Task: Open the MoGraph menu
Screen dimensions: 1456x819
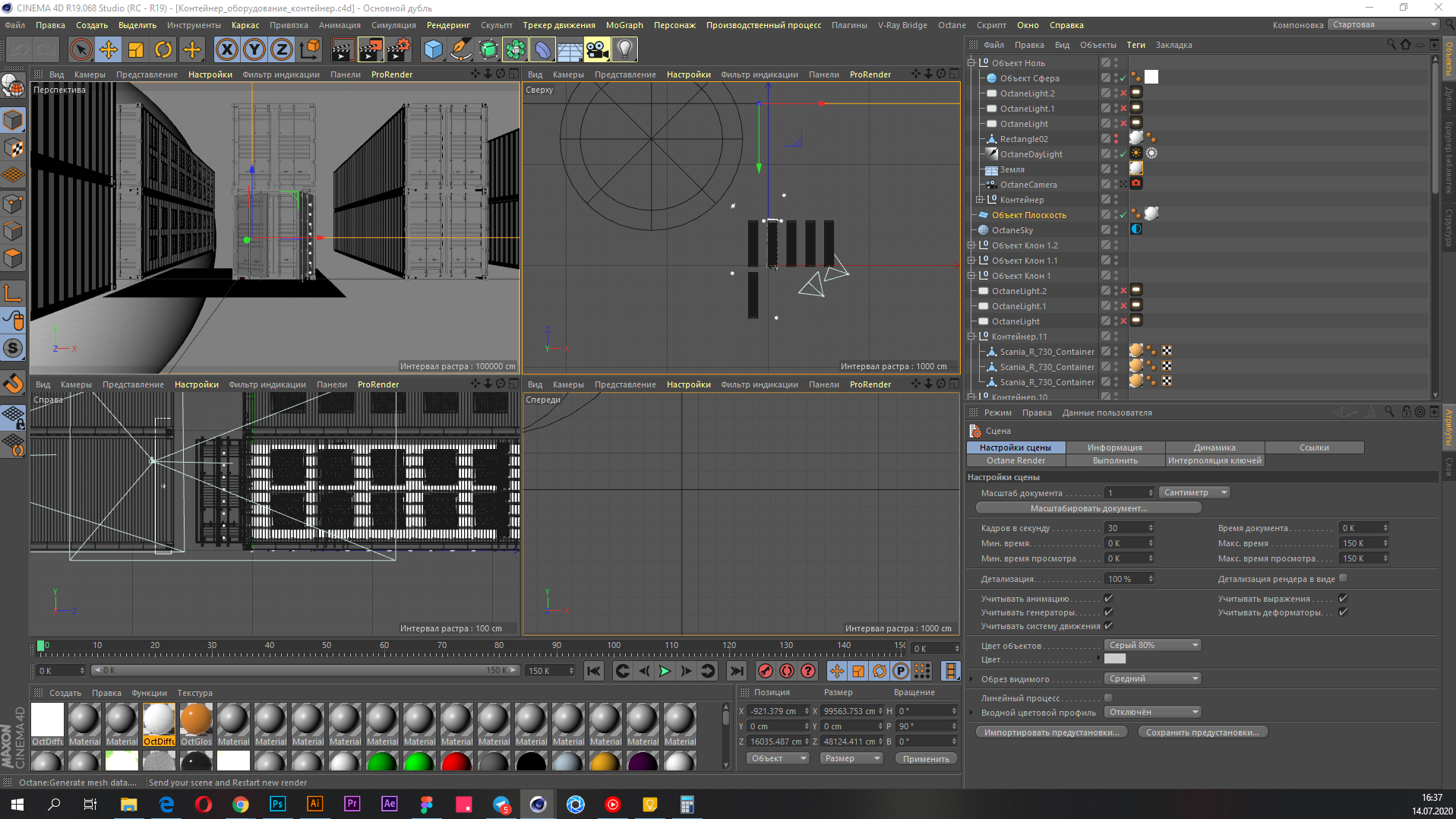Action: coord(624,25)
